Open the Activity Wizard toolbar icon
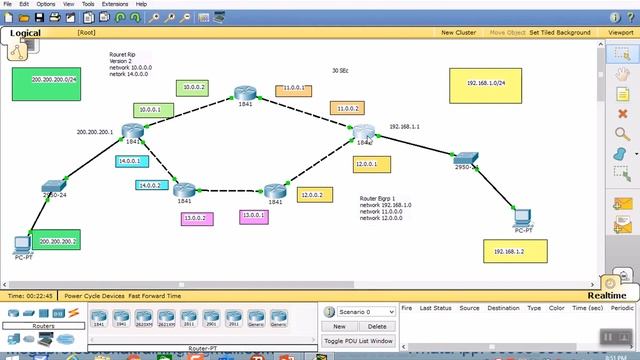The height and width of the screenshot is (360, 640). 70,18
